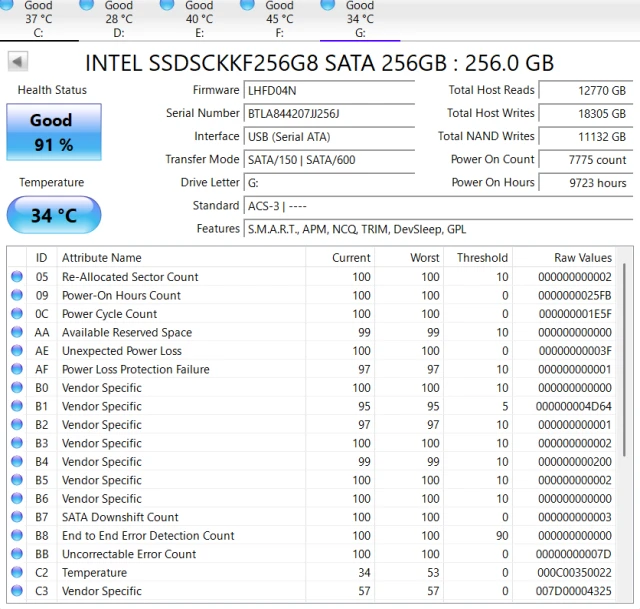
Task: Select End to End Error Detection Count
Action: tap(148, 536)
